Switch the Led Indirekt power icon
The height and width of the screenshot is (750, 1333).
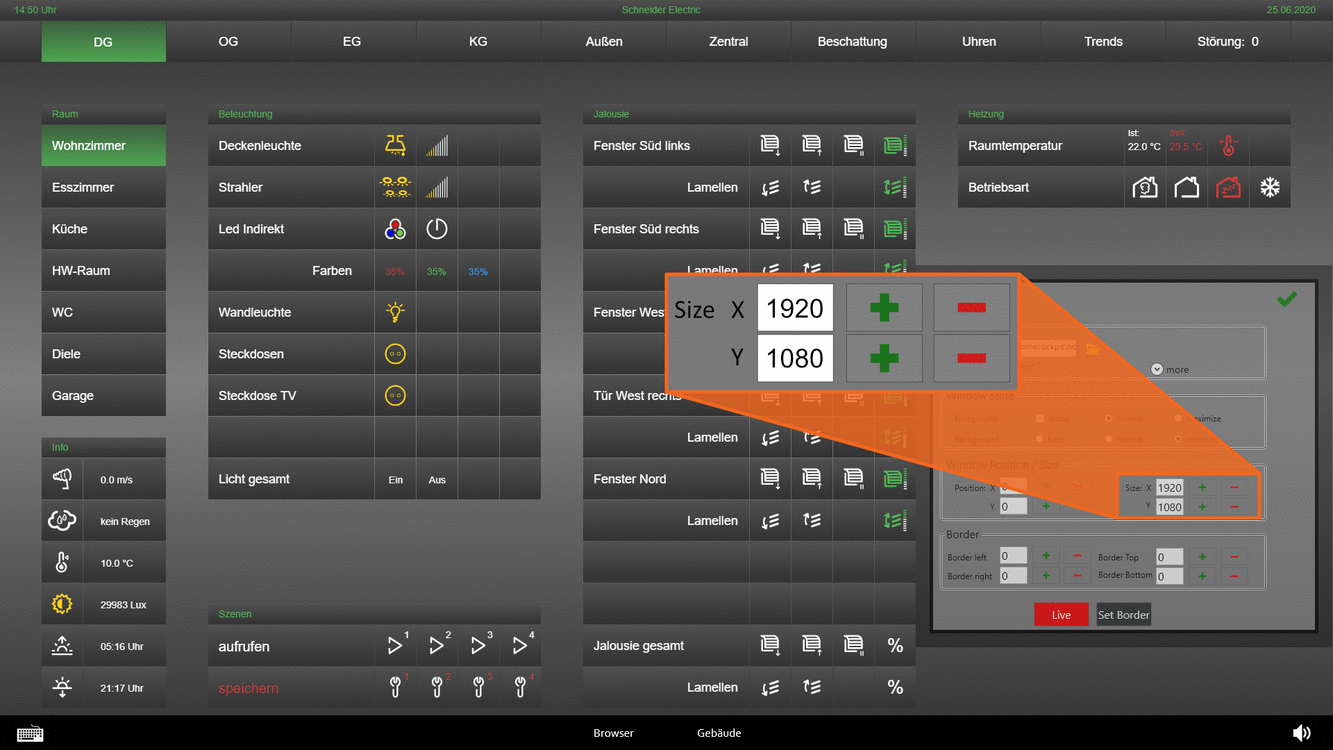click(437, 229)
